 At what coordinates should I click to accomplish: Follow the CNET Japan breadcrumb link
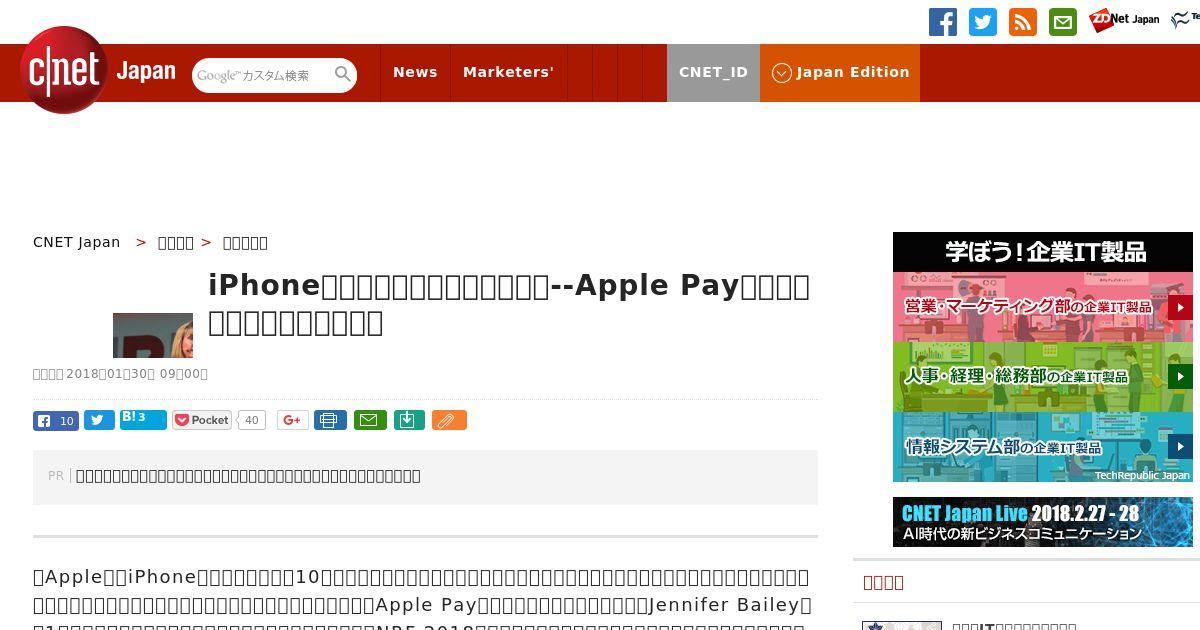pyautogui.click(x=77, y=242)
